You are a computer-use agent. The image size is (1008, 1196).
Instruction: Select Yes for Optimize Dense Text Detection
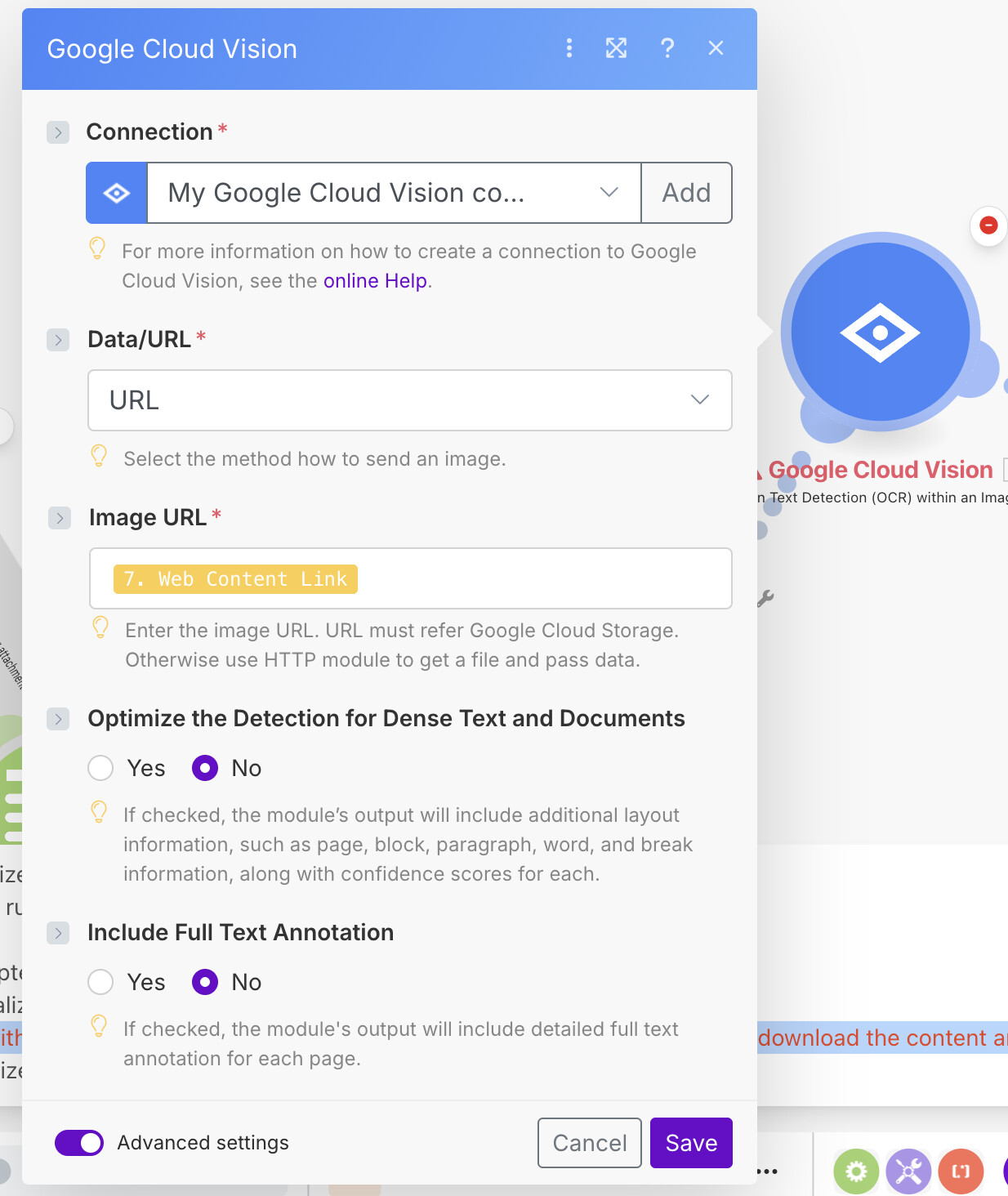100,768
